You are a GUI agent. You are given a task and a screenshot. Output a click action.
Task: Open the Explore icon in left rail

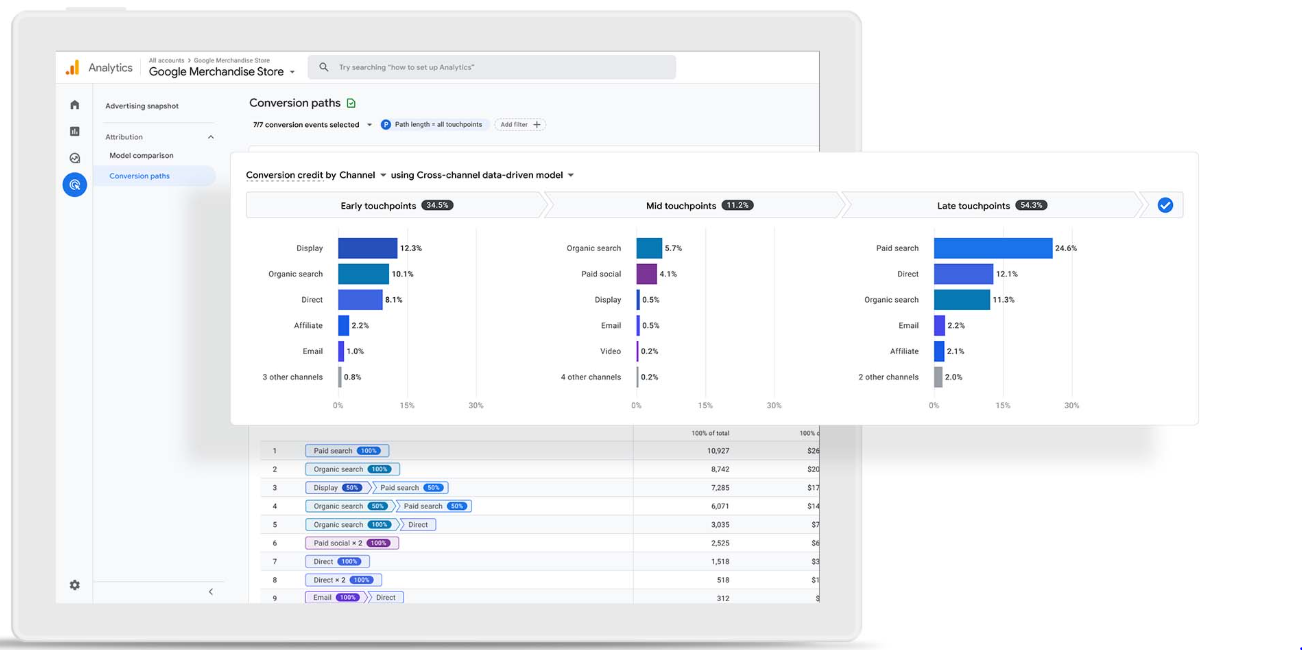[74, 158]
